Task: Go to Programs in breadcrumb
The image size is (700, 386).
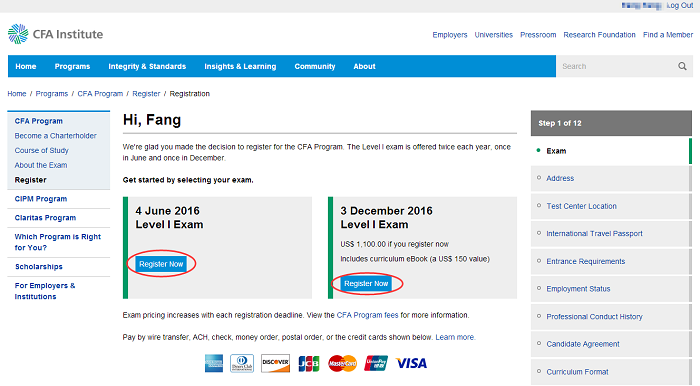Action: (x=52, y=94)
